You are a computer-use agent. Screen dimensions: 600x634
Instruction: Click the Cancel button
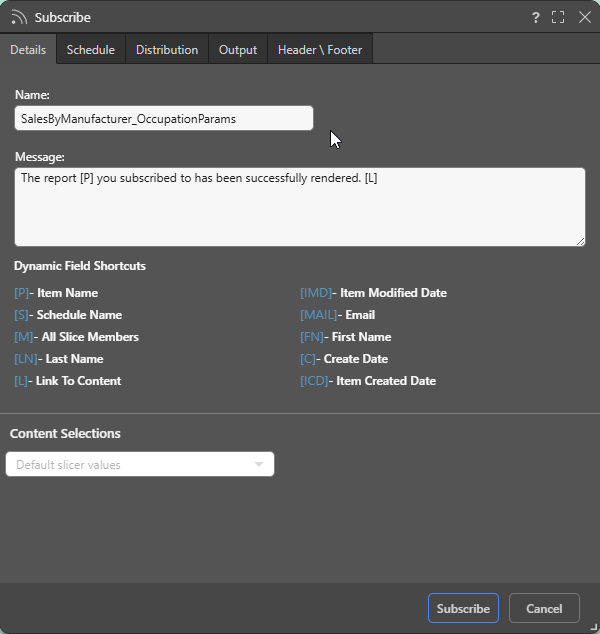pos(544,608)
